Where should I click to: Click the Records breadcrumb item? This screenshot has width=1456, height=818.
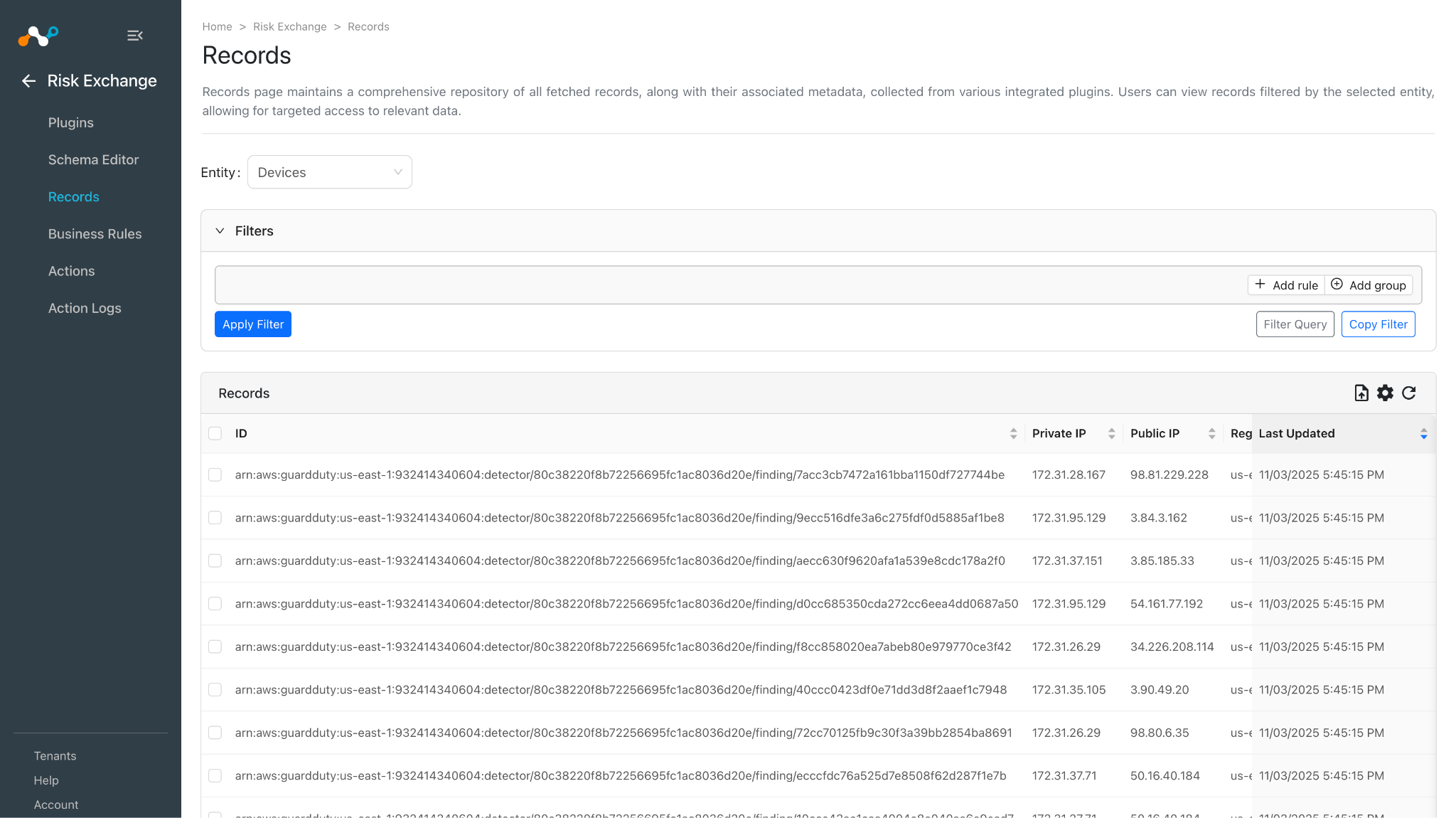click(368, 27)
